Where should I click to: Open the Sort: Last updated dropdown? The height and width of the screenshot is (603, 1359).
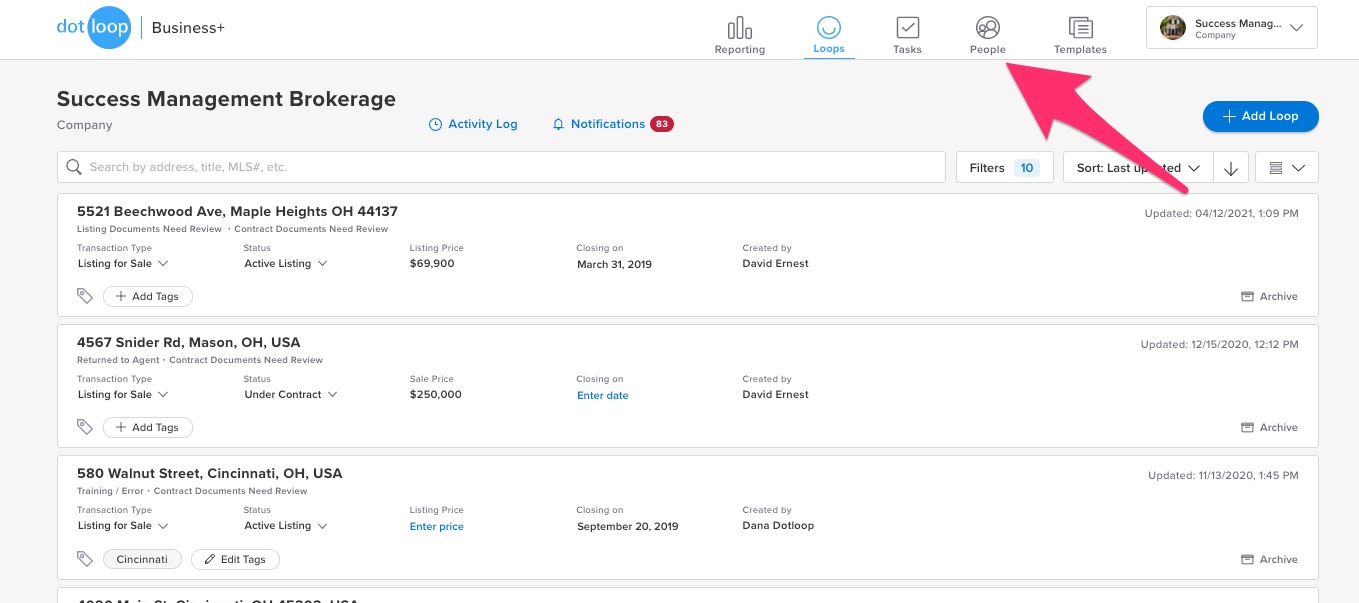1137,168
